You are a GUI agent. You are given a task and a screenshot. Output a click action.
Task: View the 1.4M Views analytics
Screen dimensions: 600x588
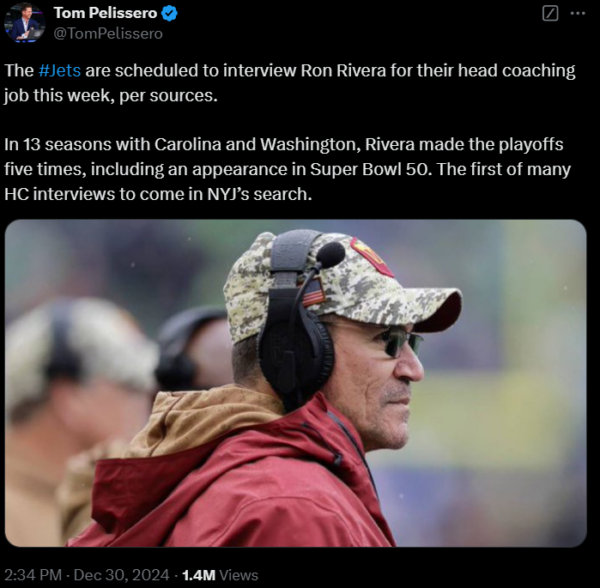(x=219, y=575)
